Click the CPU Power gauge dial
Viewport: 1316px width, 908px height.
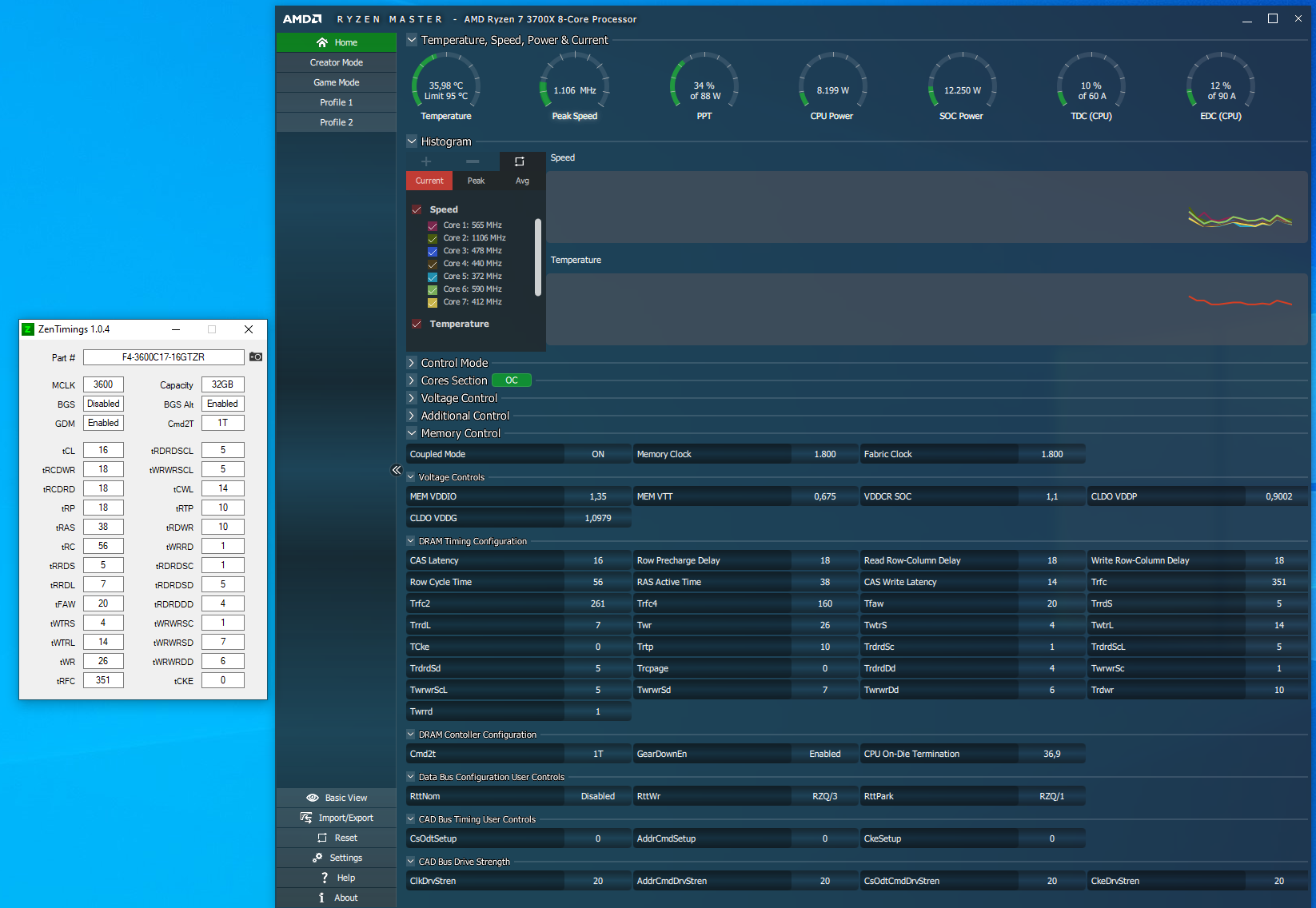coord(833,82)
